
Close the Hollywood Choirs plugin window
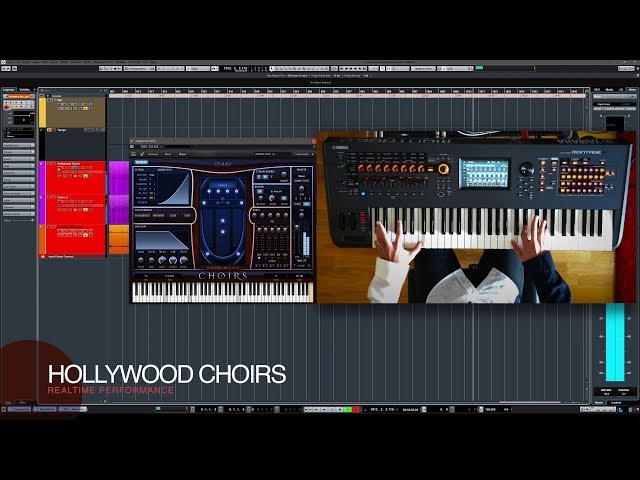pos(314,141)
